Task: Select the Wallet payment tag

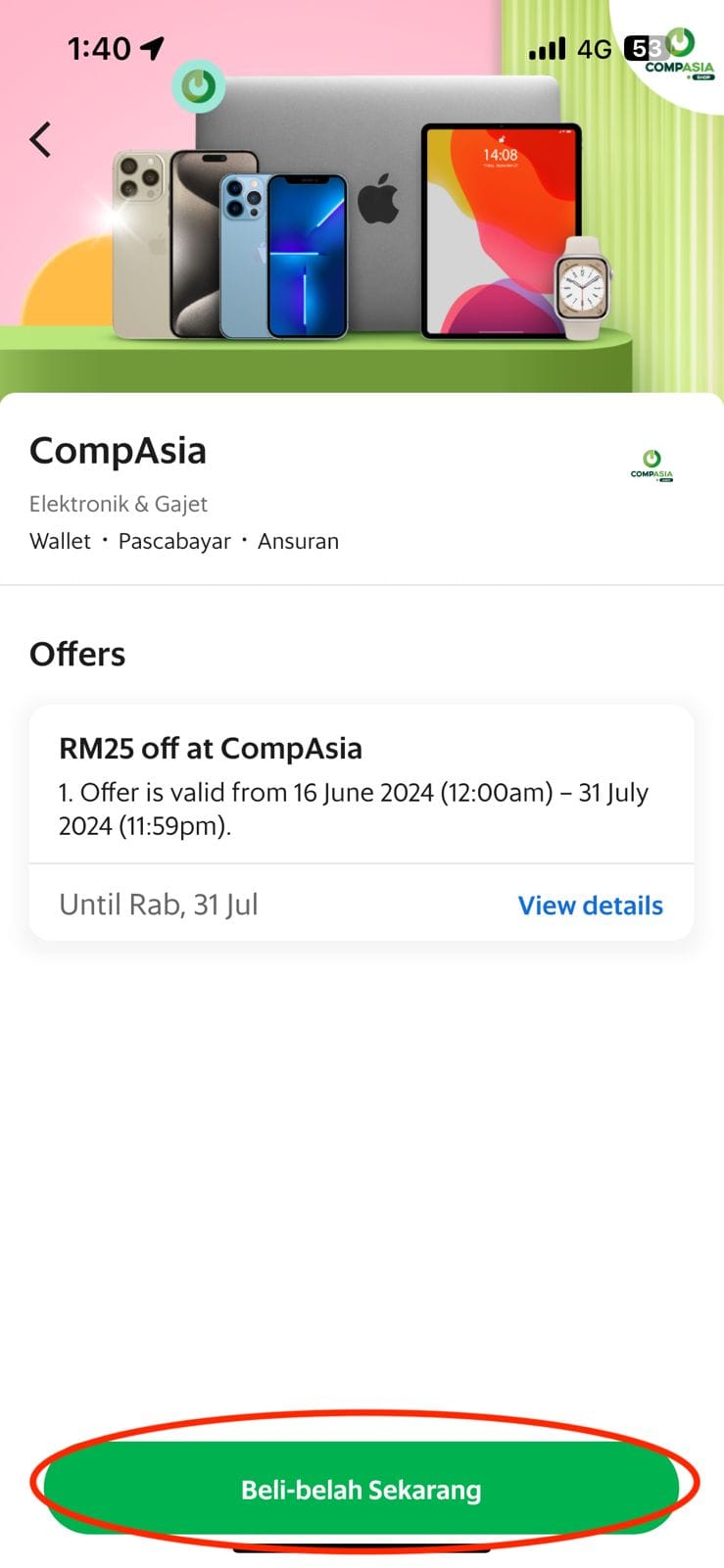Action: [x=60, y=541]
